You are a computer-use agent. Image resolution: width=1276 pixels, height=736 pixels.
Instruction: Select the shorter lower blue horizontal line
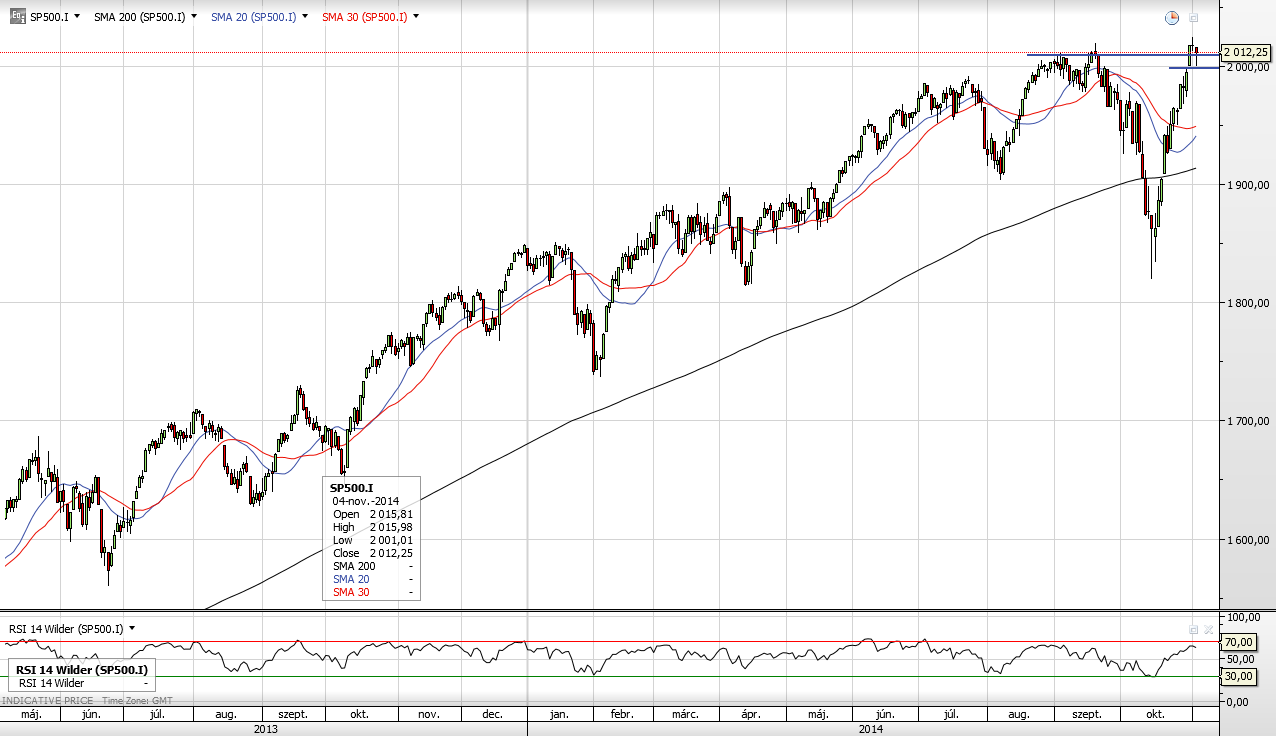pyautogui.click(x=1194, y=68)
